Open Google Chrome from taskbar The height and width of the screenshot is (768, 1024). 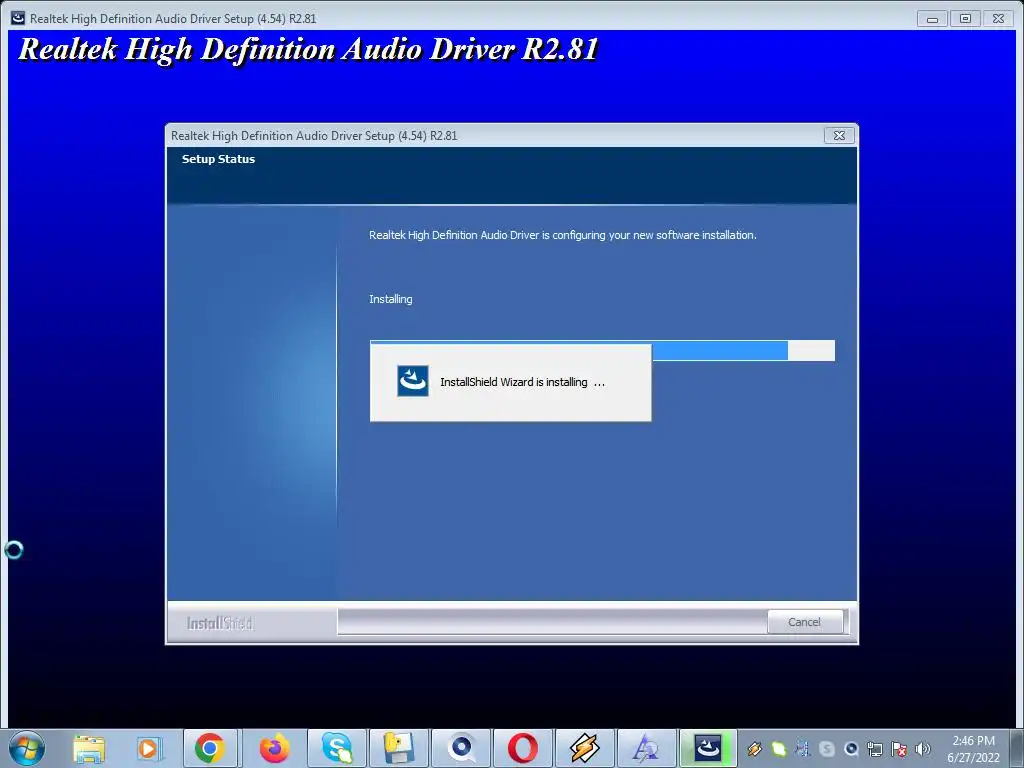210,748
